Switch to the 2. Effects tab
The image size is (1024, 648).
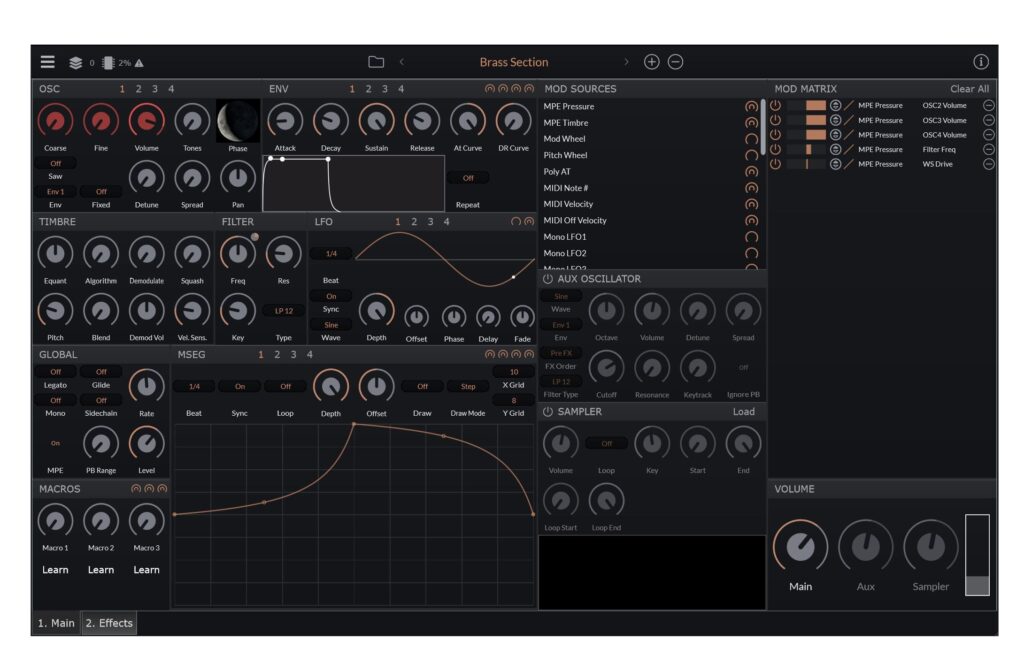(x=108, y=623)
